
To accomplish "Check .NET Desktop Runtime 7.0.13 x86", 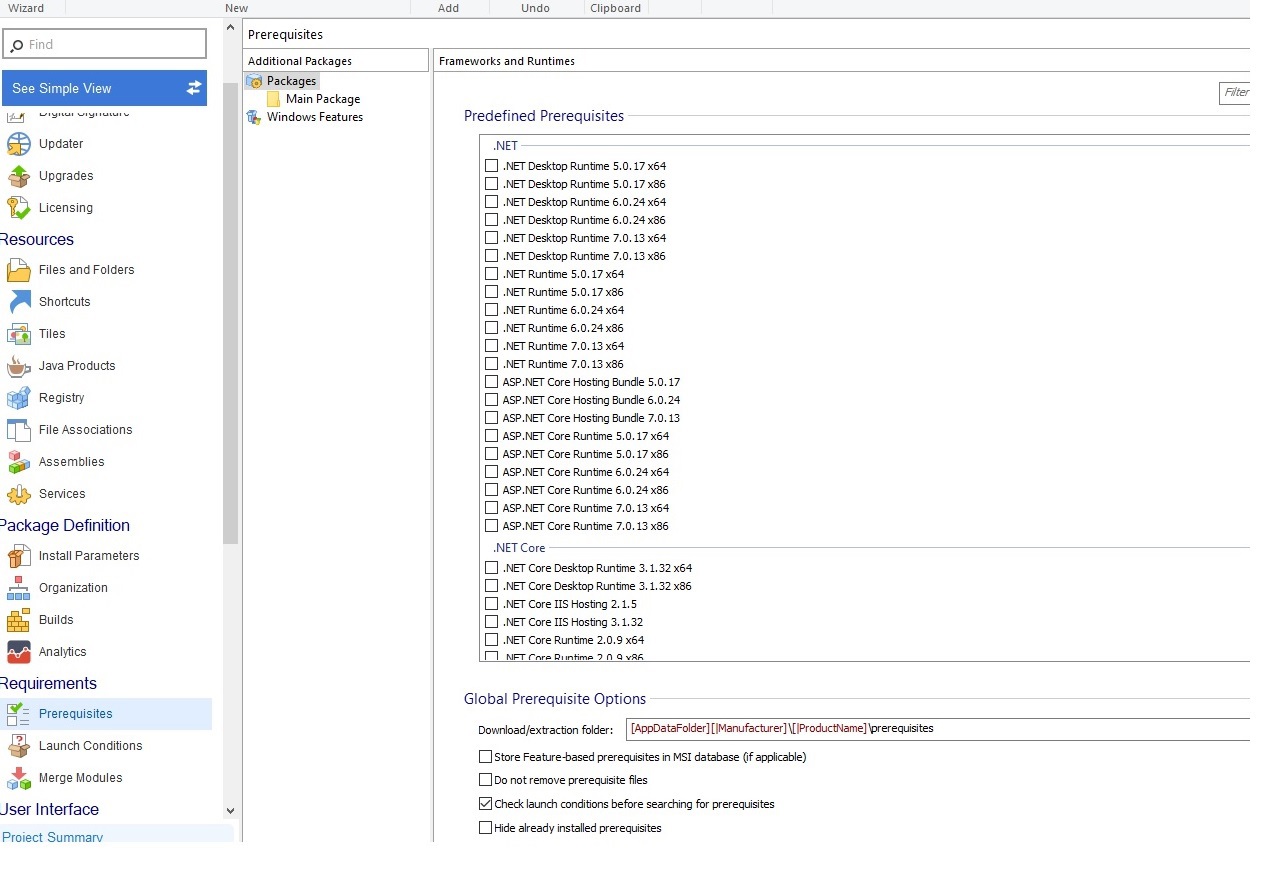I will (491, 256).
